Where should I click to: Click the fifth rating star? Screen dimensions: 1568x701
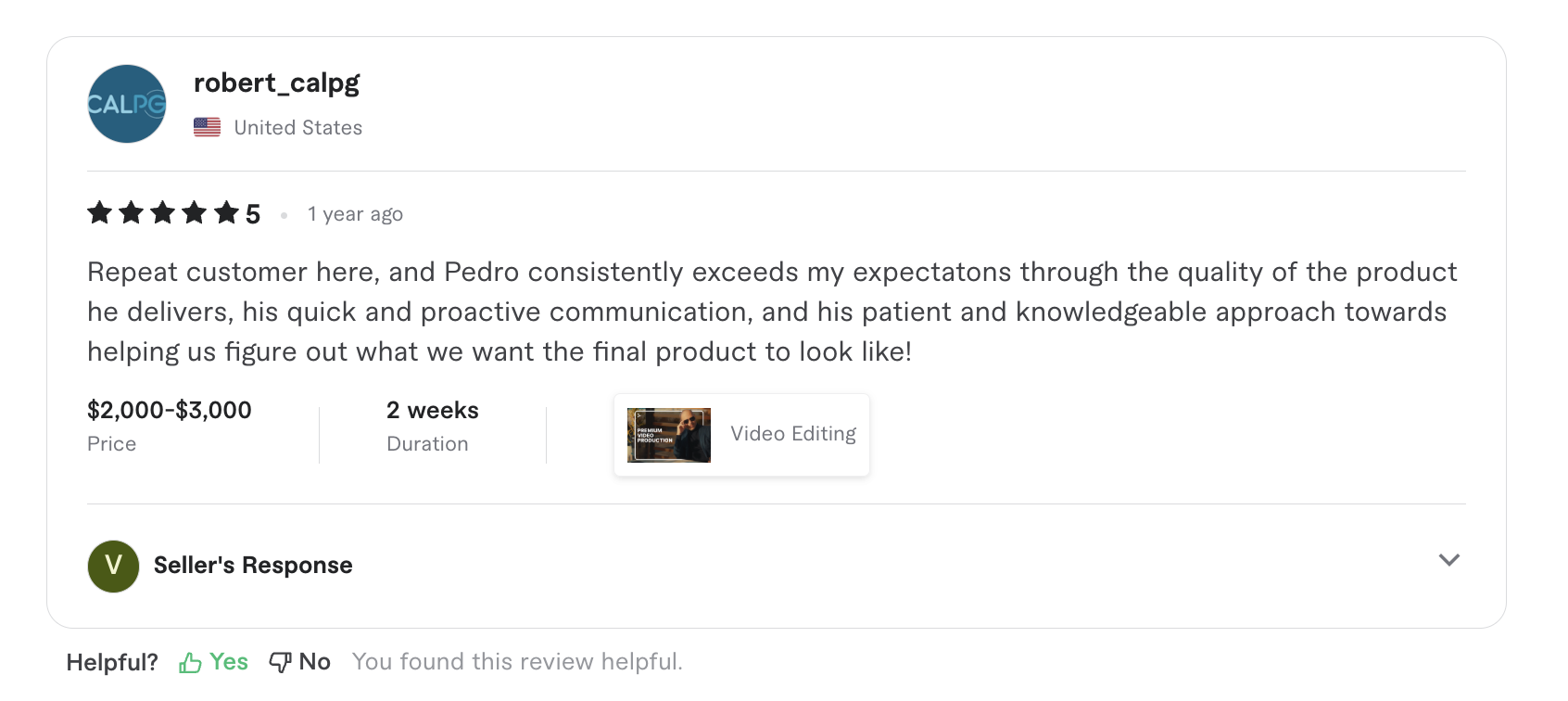[x=226, y=213]
